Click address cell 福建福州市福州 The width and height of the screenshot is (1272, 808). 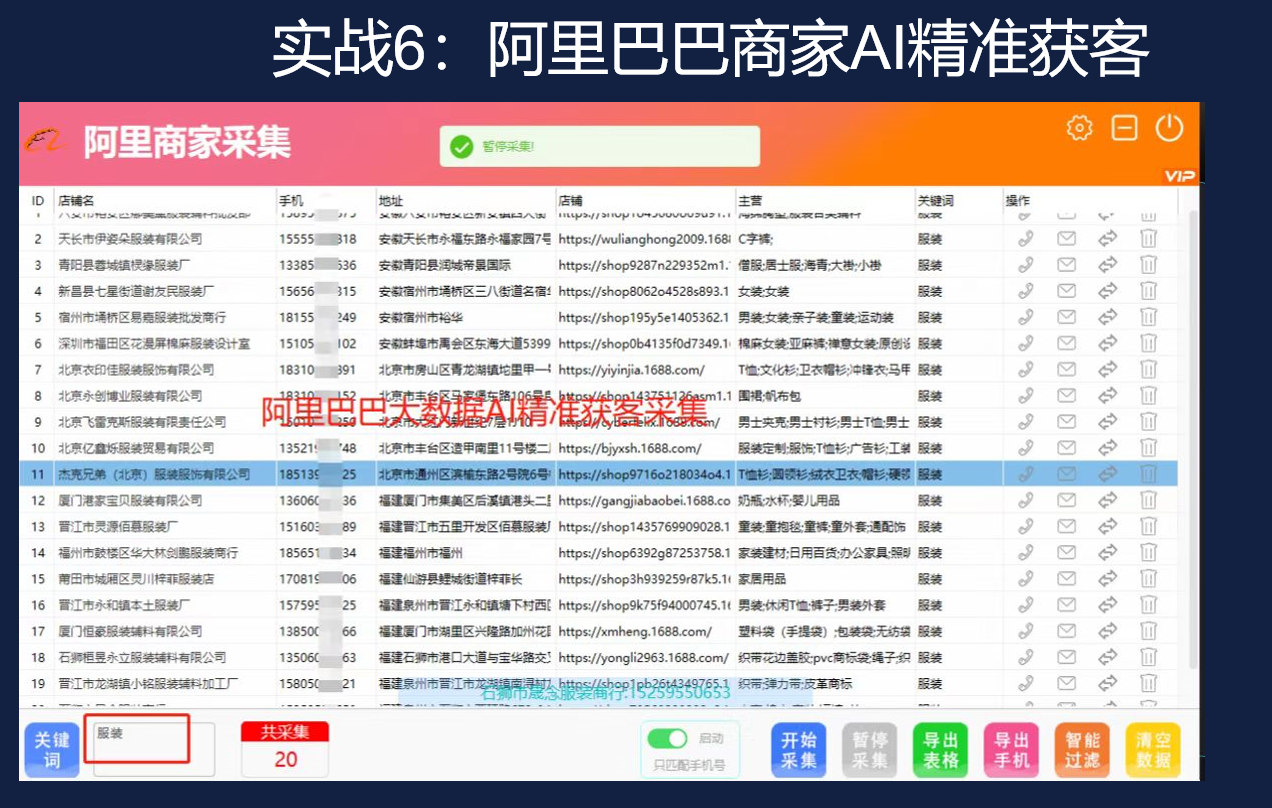(421, 552)
